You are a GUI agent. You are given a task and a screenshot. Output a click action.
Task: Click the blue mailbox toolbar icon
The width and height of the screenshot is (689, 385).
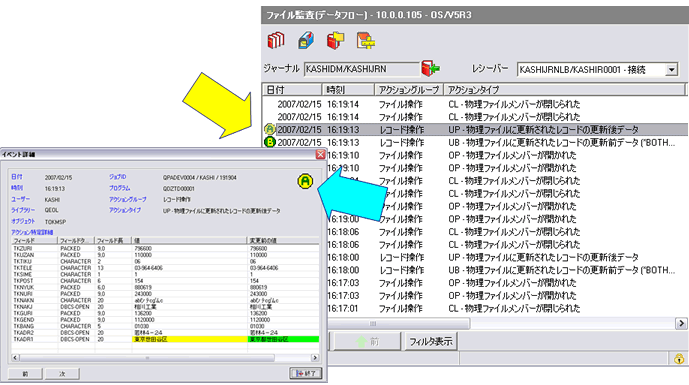click(x=306, y=40)
